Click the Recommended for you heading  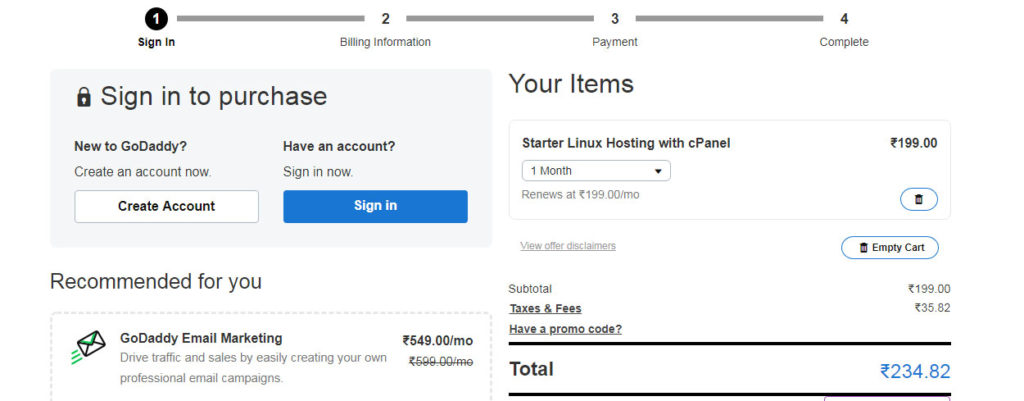point(156,282)
